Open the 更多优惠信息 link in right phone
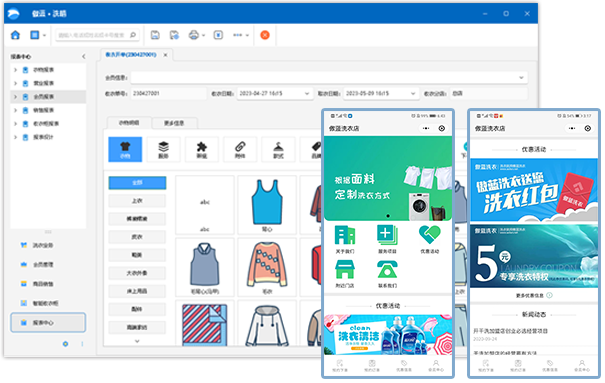This screenshot has width=605, height=383. [534, 295]
